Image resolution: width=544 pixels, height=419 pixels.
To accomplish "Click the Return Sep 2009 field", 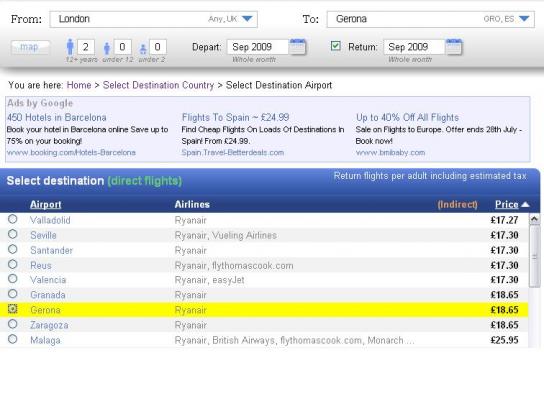I will [414, 47].
